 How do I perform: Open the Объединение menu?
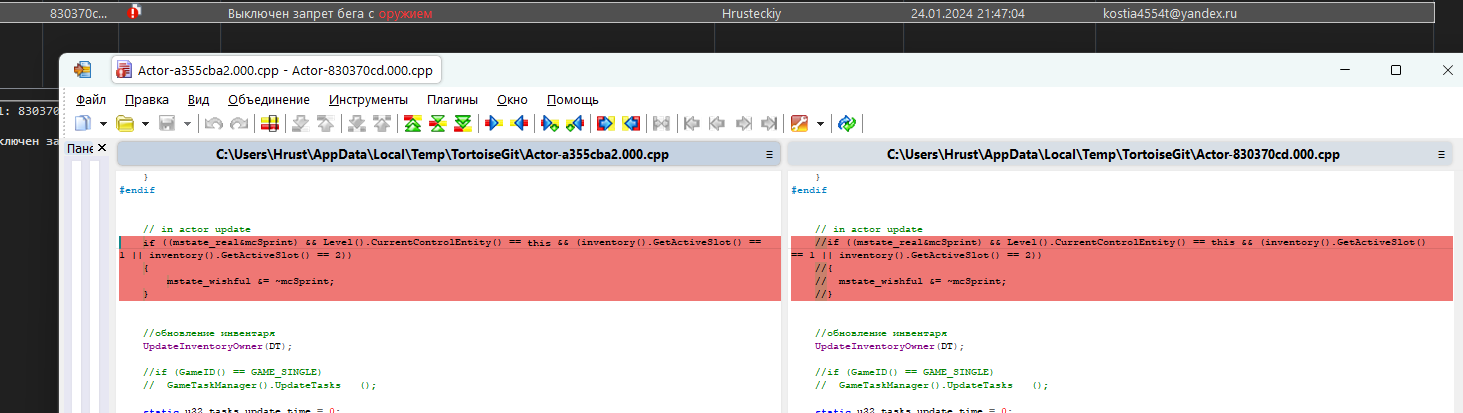coord(268,100)
